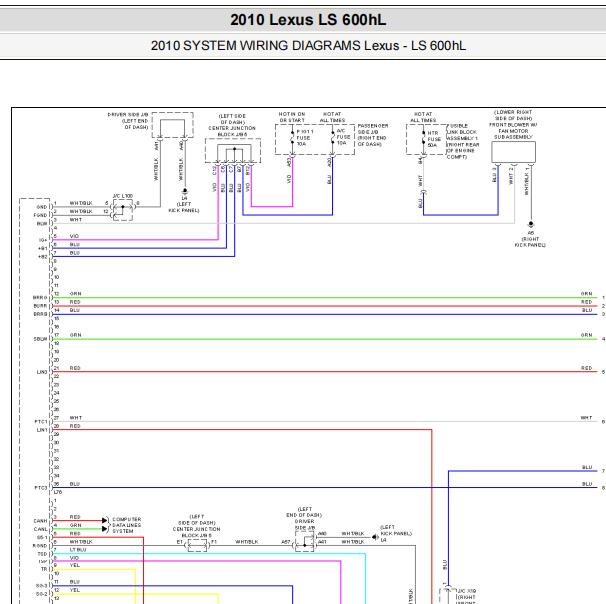606x604 pixels.
Task: Select the 'FGND' pin label
Action: [40, 215]
